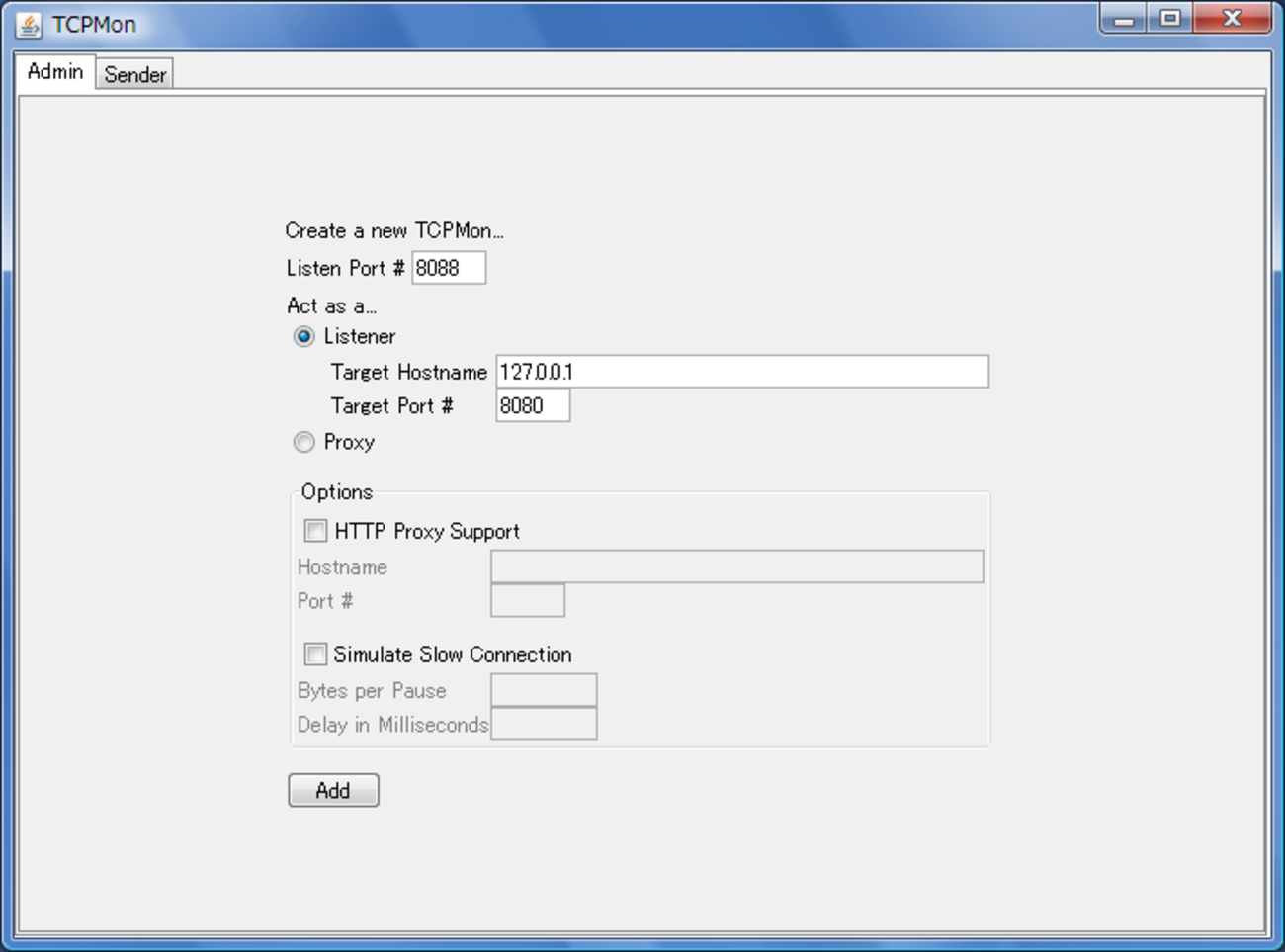
Task: Click the Add button
Action: click(x=333, y=790)
